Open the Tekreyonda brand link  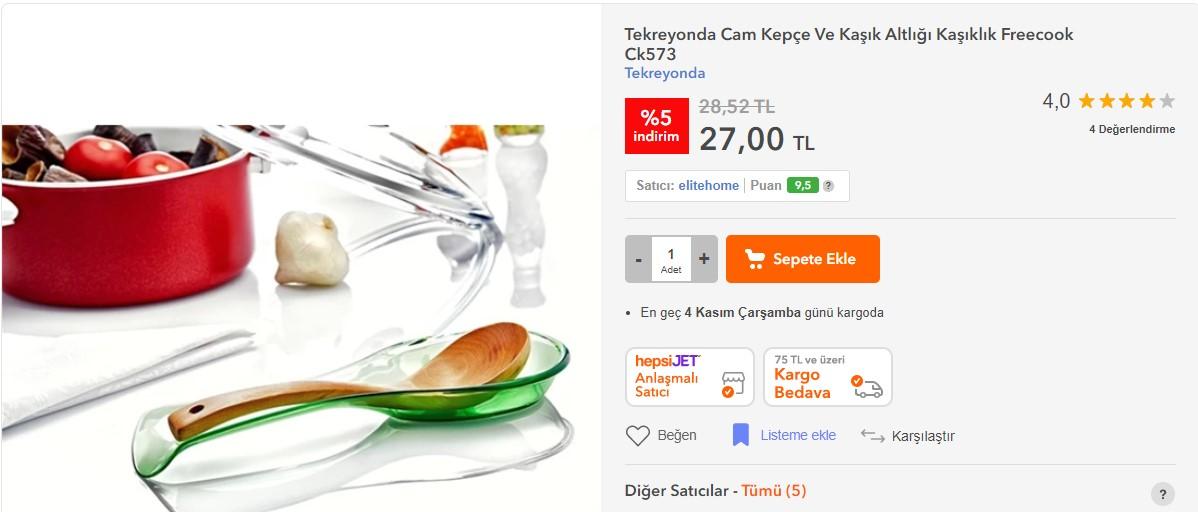tap(665, 73)
